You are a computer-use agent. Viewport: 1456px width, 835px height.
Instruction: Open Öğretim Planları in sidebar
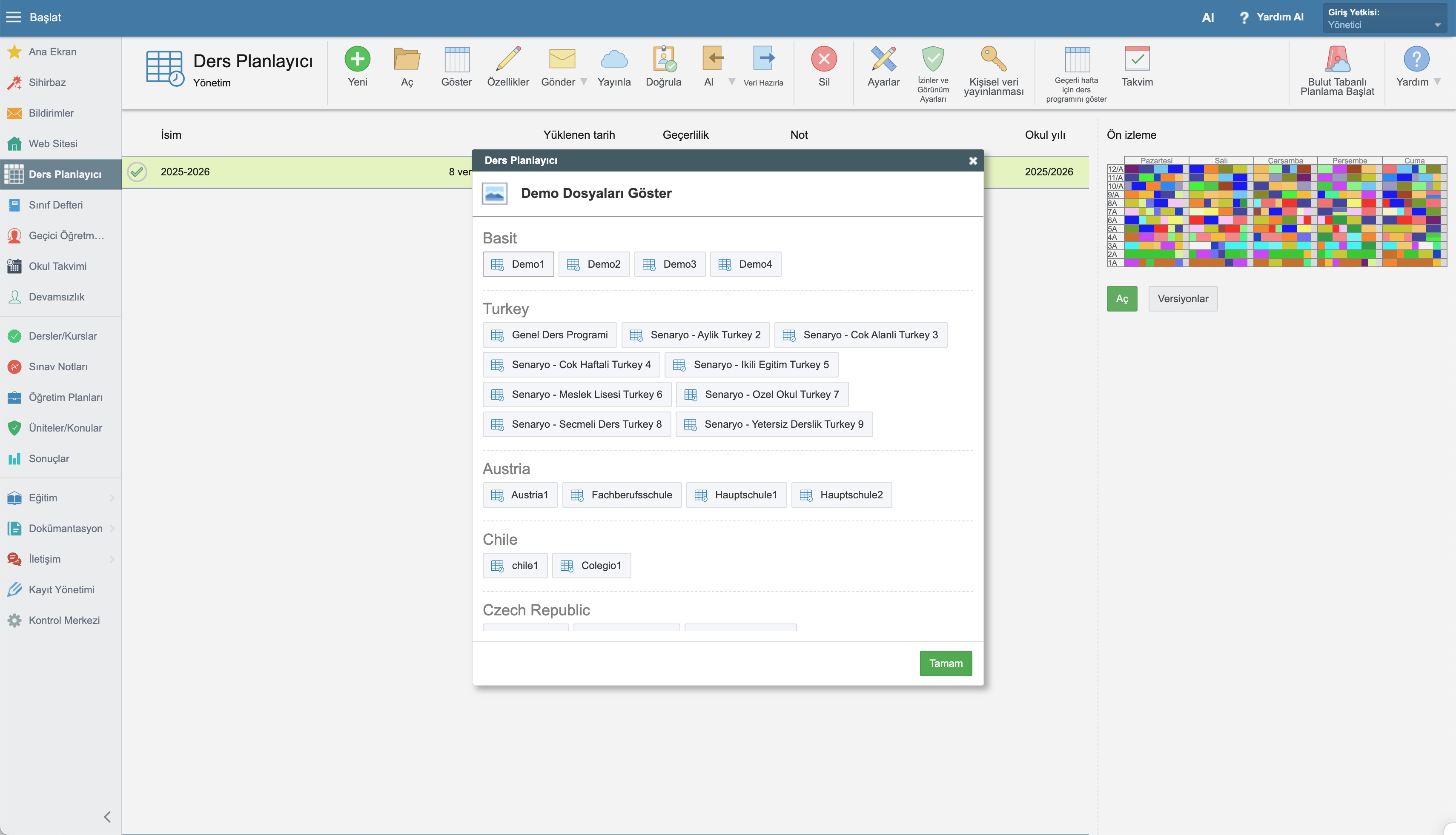click(61, 397)
